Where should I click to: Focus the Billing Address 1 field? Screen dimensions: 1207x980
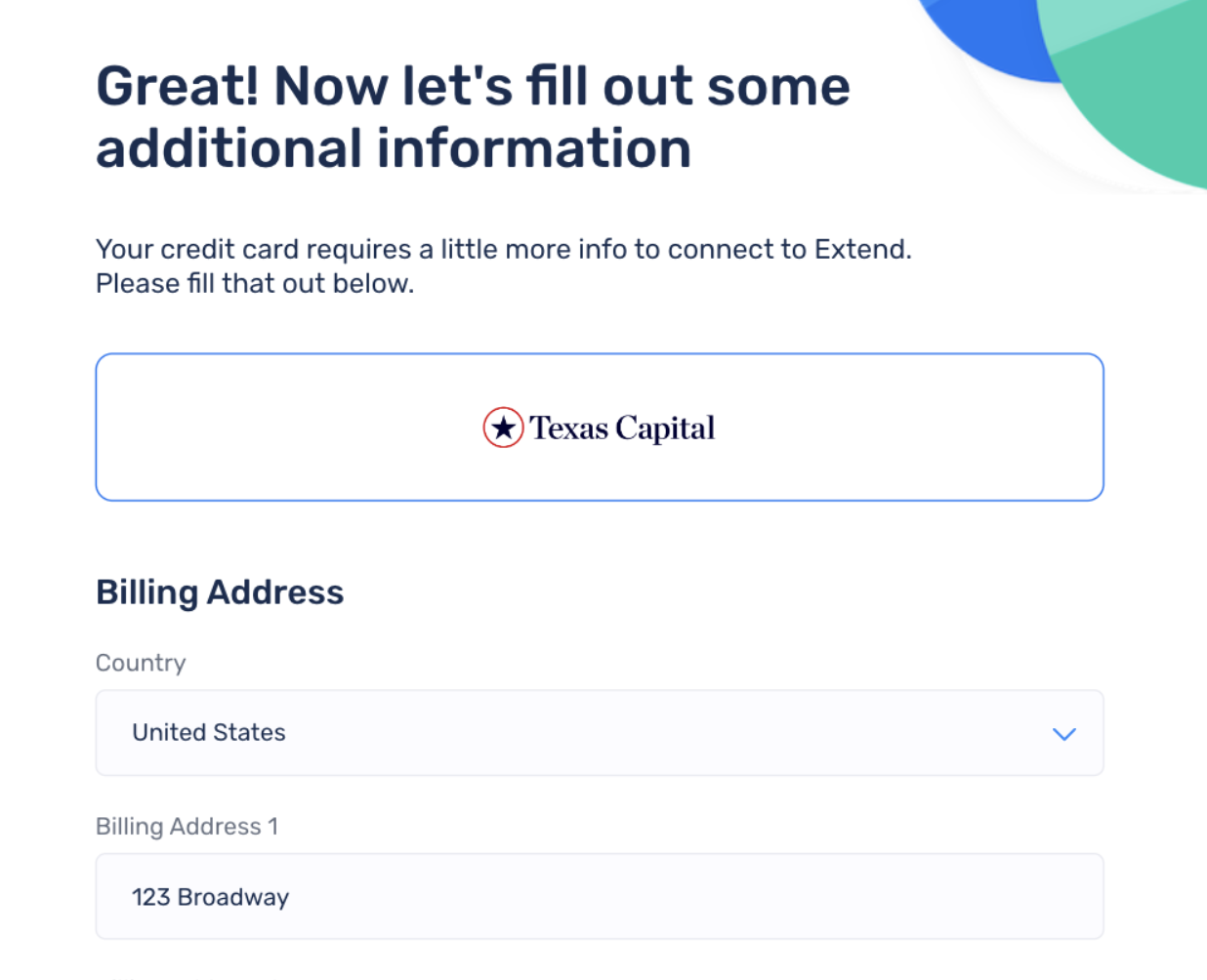pyautogui.click(x=600, y=896)
